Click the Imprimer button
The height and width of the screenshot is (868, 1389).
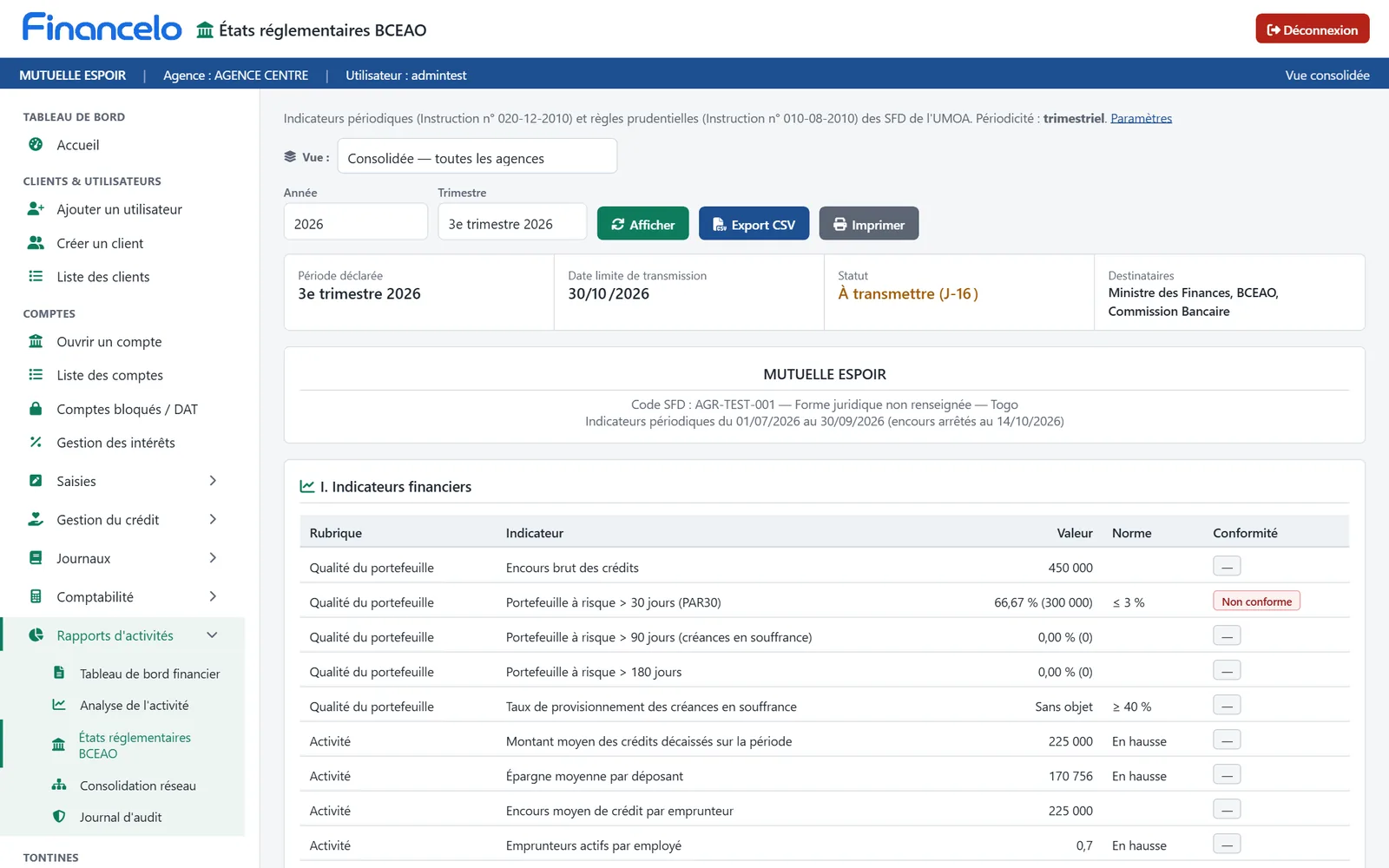(x=868, y=224)
